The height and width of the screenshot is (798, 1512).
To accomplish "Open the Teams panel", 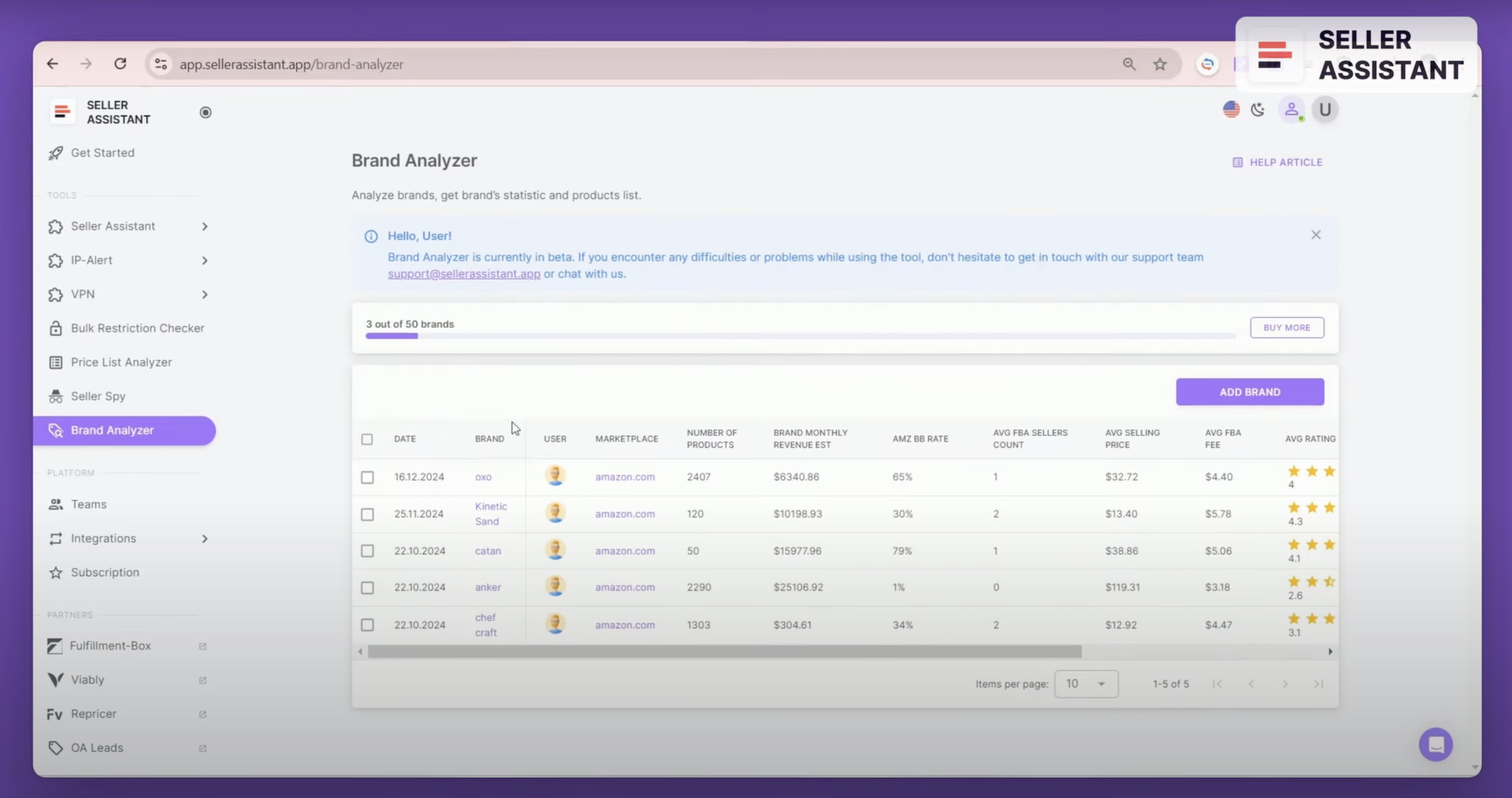I will (x=88, y=504).
